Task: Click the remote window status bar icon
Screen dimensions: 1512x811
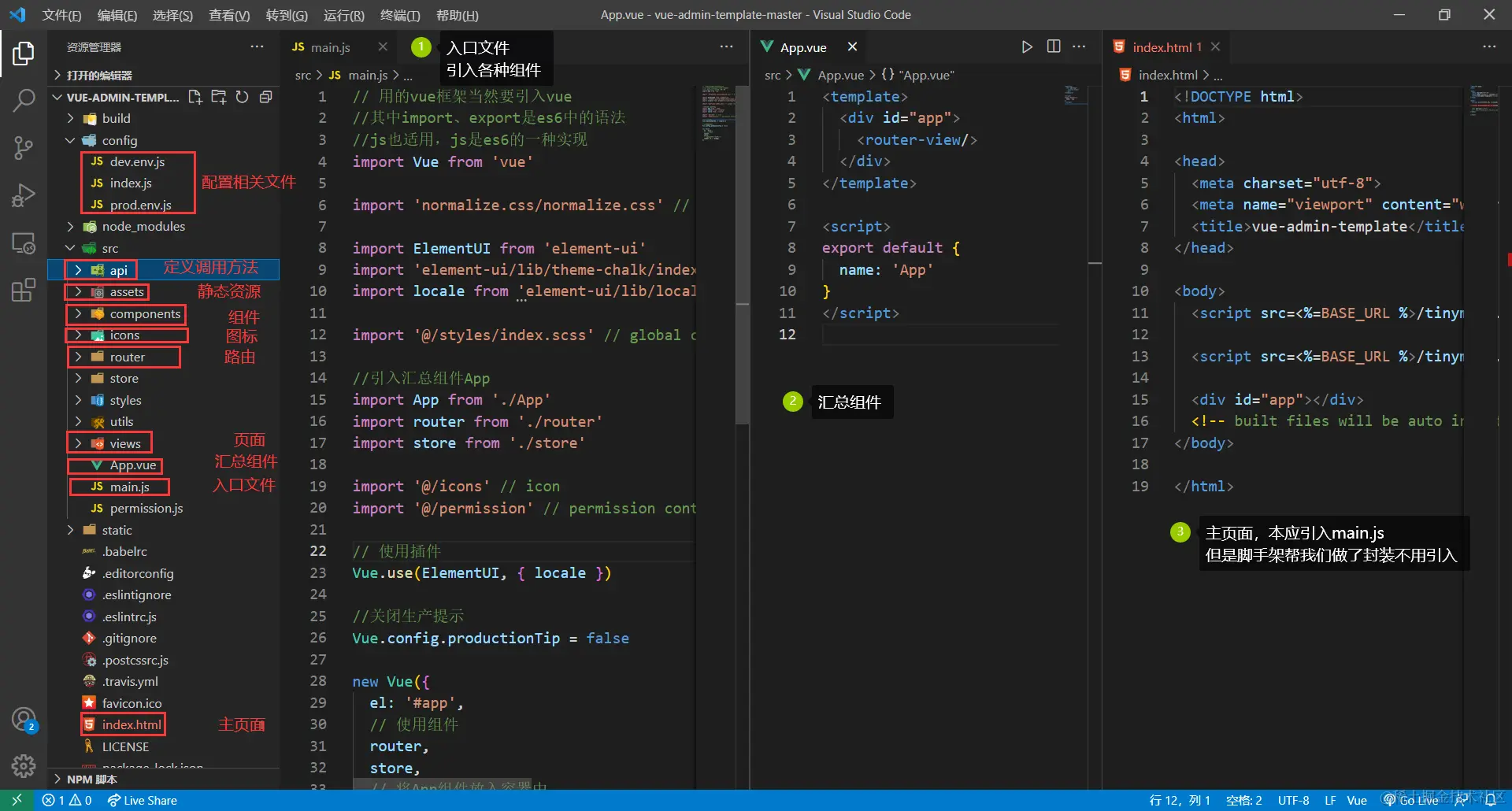Action: tap(17, 800)
